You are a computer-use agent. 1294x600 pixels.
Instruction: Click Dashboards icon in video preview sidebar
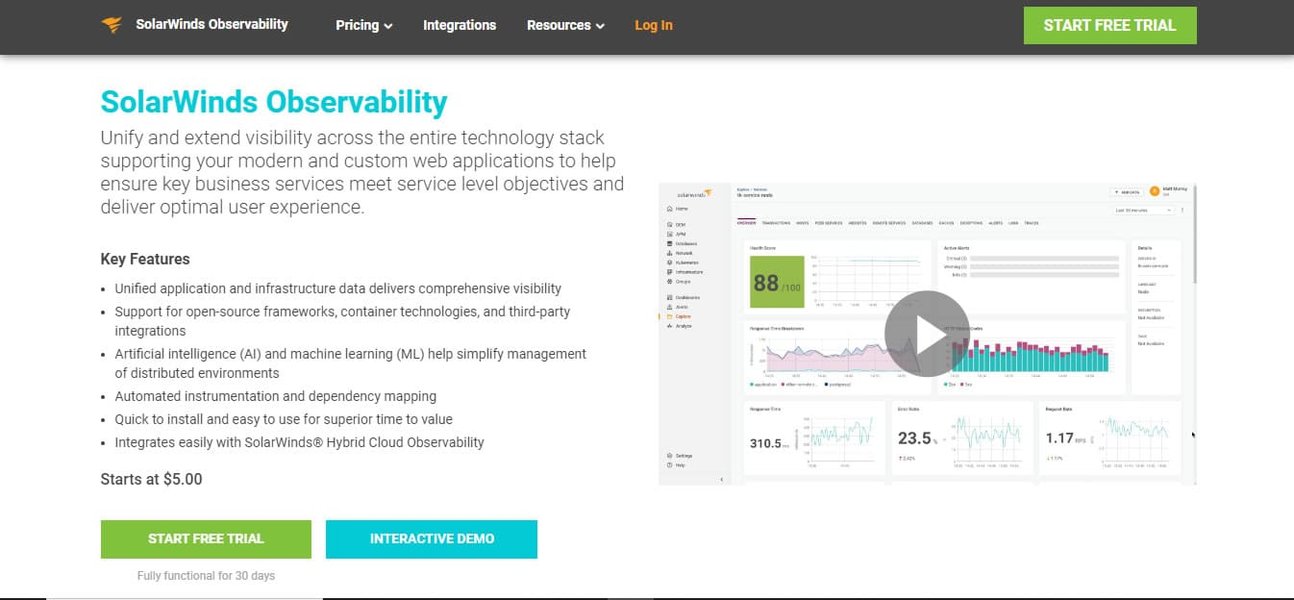point(669,298)
